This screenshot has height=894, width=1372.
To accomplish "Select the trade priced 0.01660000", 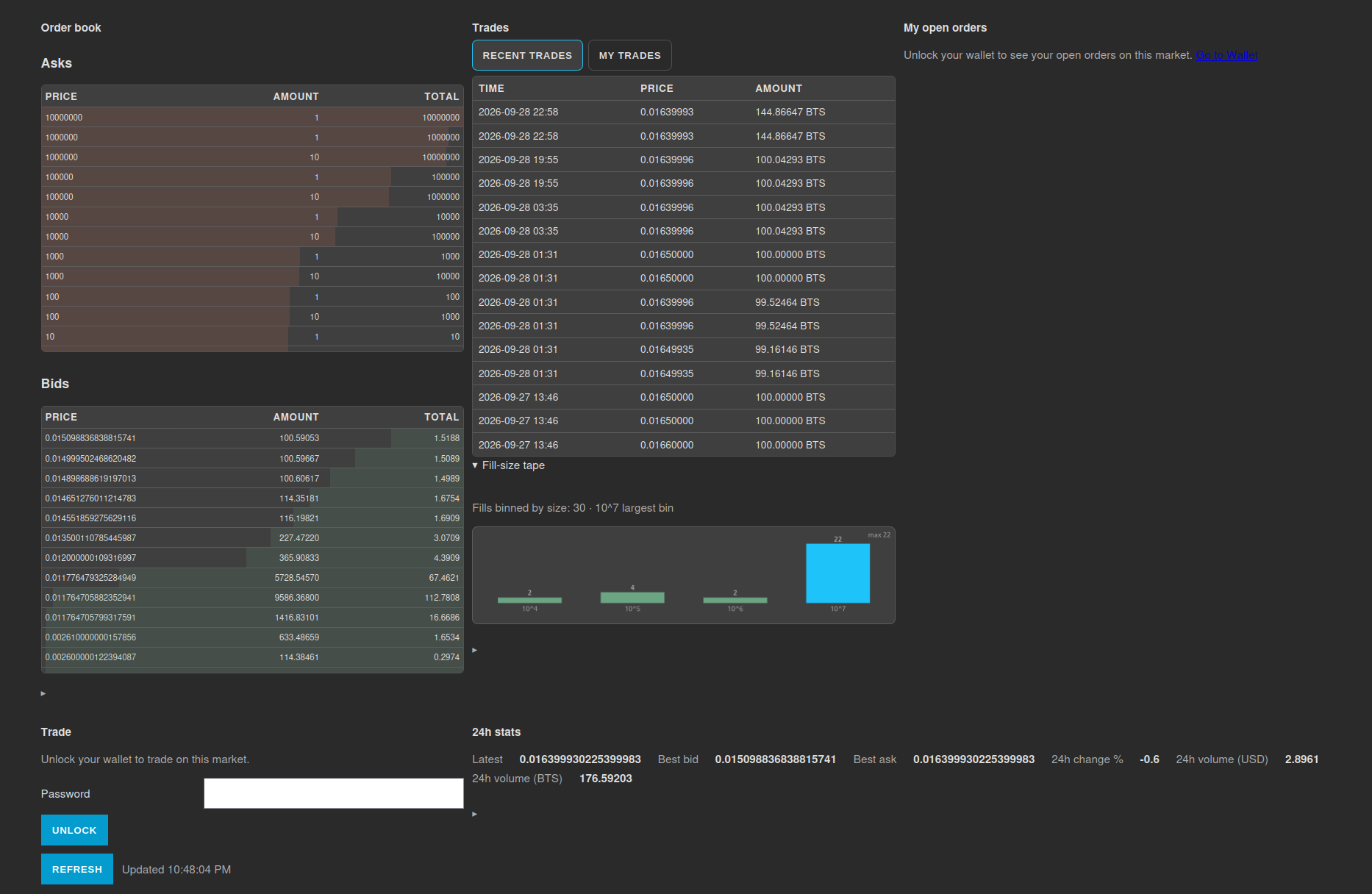I will [x=683, y=445].
